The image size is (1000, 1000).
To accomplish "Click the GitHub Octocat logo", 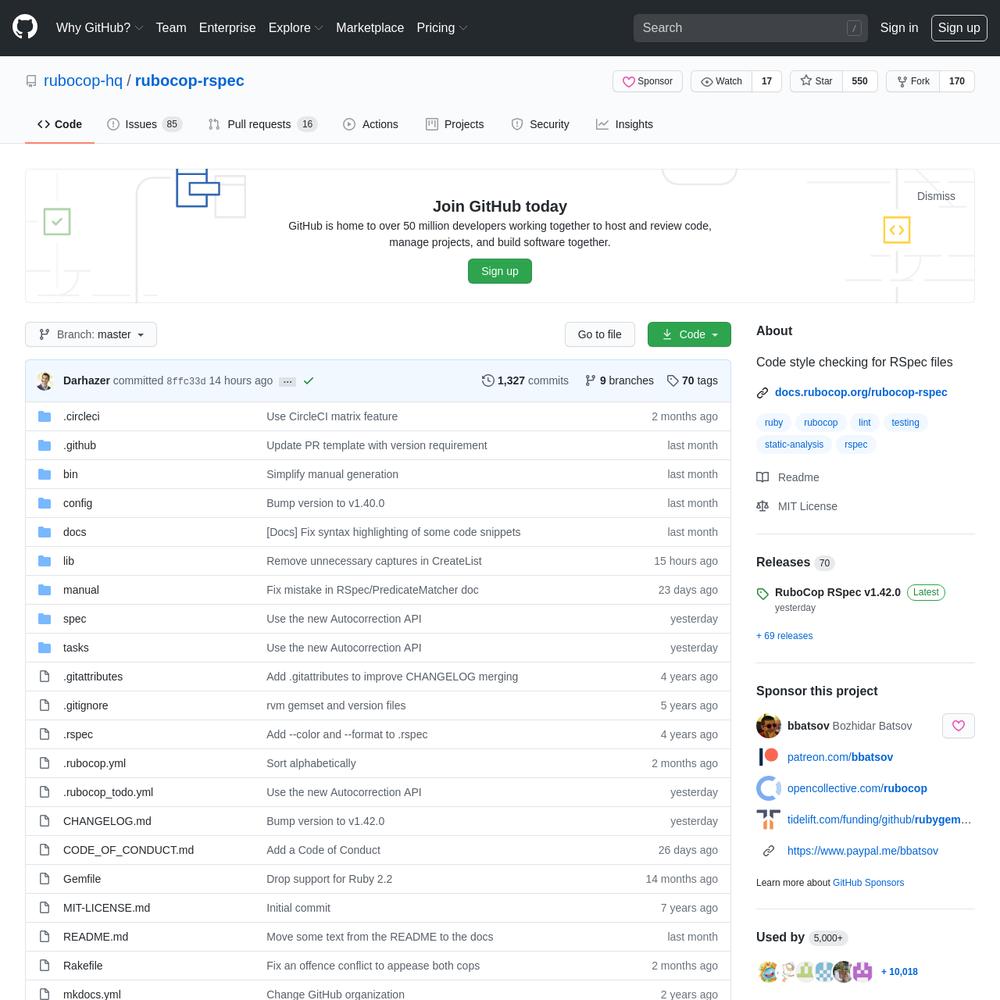I will [25, 27].
